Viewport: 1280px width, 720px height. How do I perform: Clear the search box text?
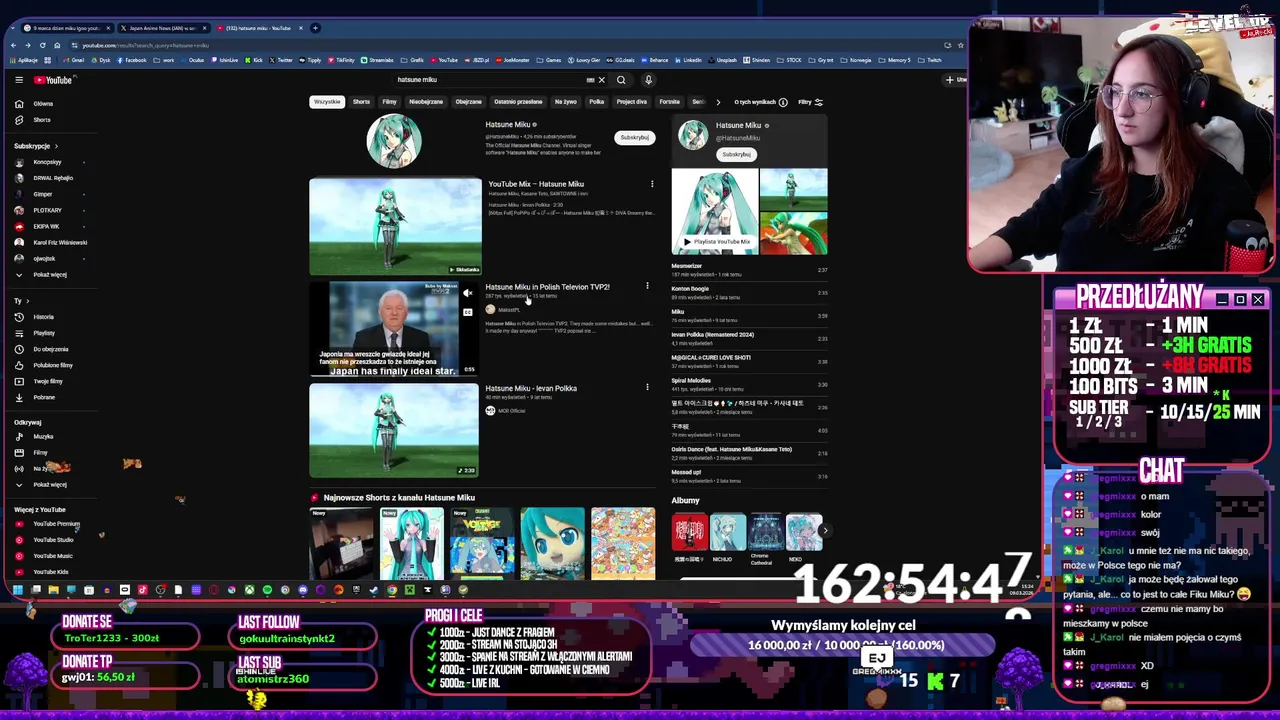pyautogui.click(x=601, y=80)
